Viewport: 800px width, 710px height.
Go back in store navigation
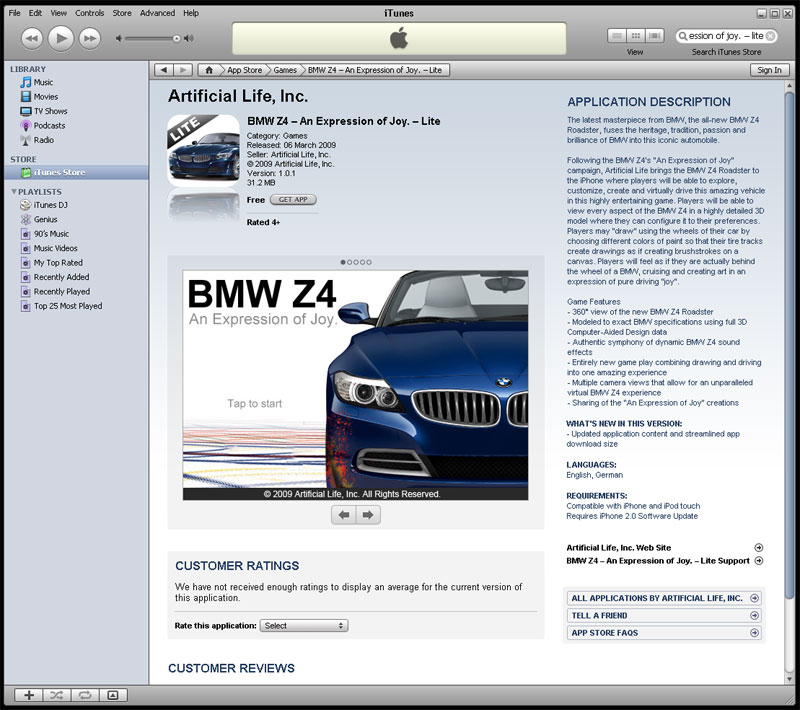(164, 70)
